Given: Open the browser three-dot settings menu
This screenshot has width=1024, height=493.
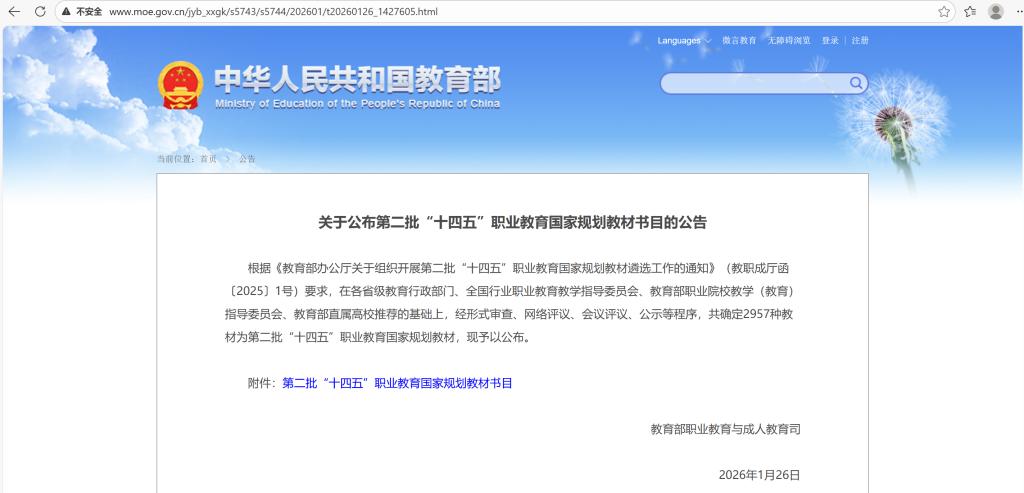Looking at the screenshot, I should click(x=1016, y=11).
